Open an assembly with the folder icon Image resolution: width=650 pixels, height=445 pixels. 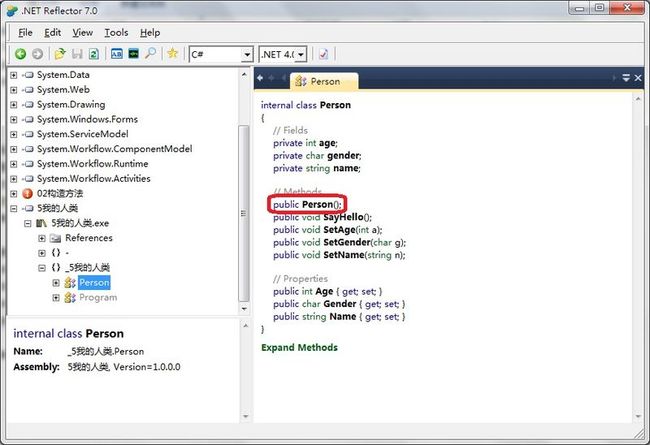(x=60, y=54)
